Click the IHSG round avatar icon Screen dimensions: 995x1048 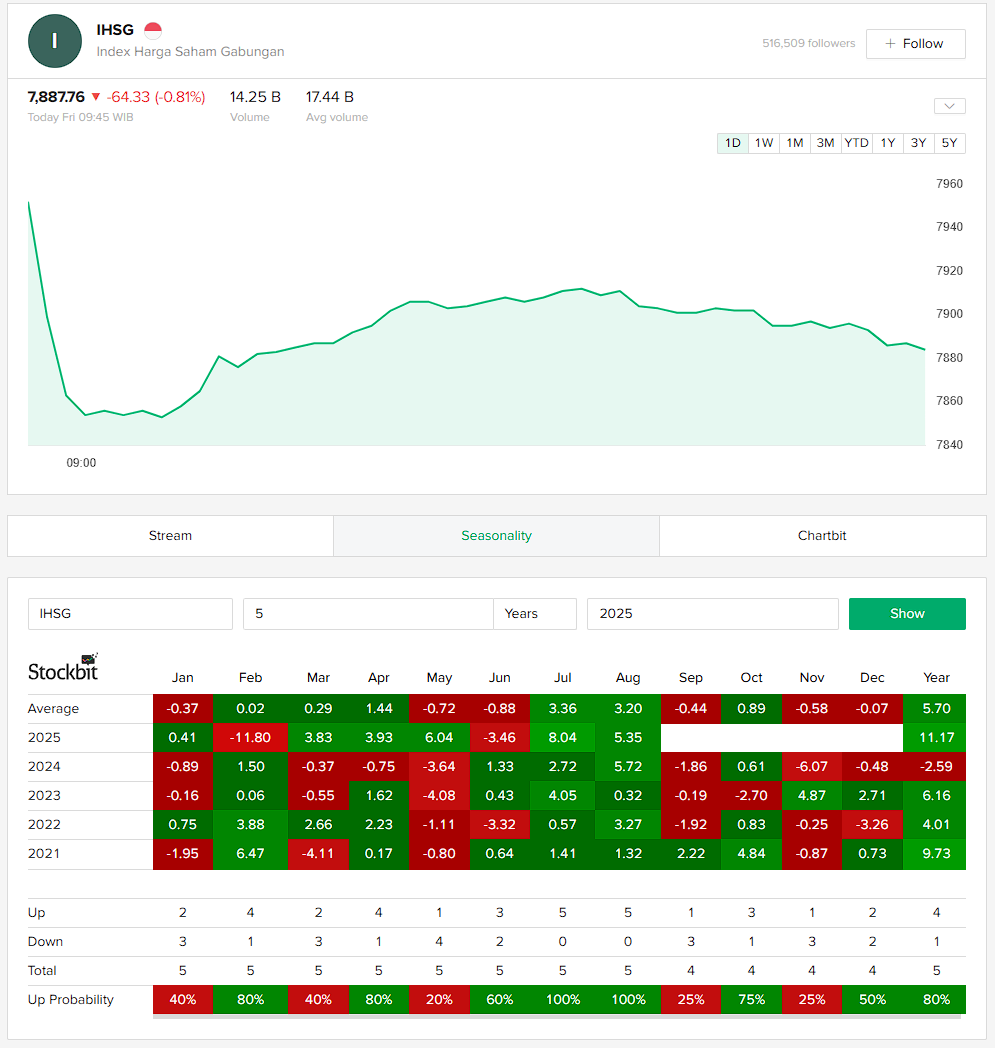click(x=55, y=41)
